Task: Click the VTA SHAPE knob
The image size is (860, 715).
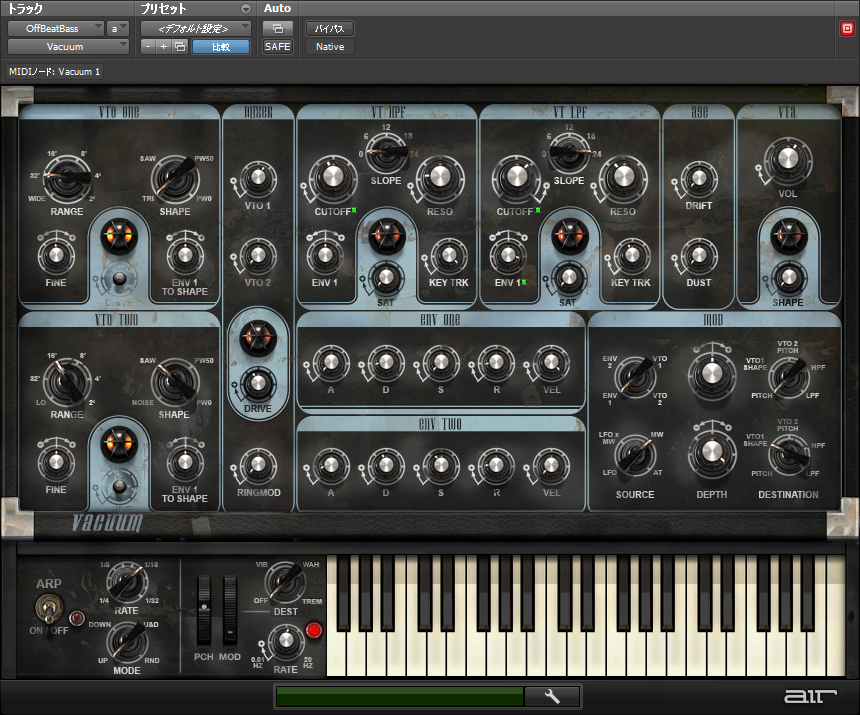Action: pyautogui.click(x=789, y=278)
